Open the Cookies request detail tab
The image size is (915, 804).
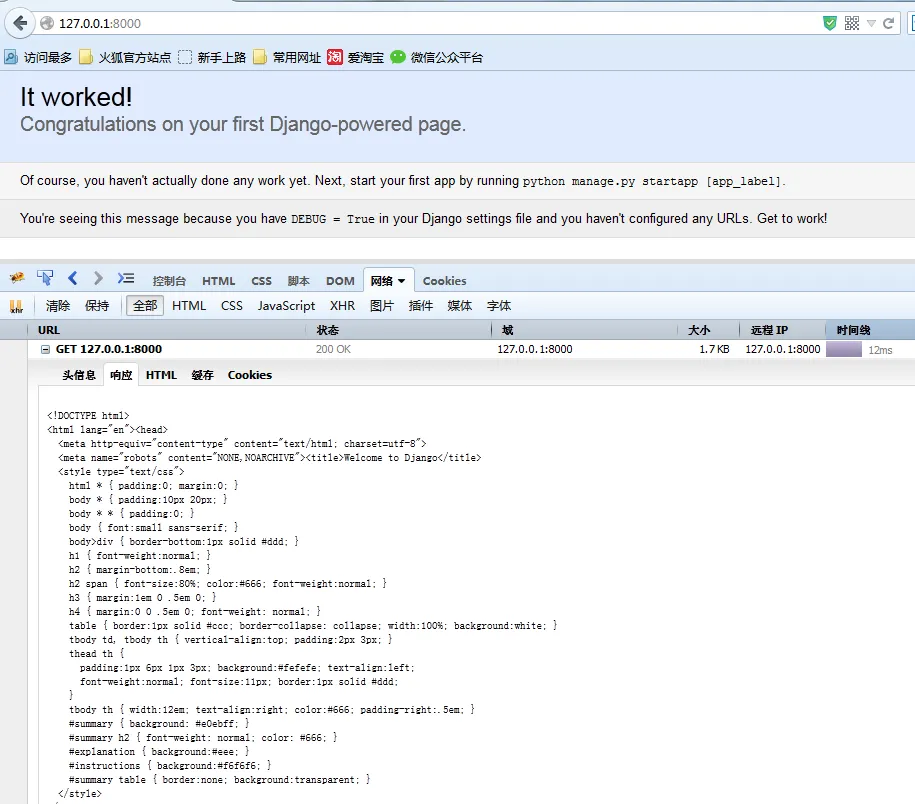(x=250, y=375)
